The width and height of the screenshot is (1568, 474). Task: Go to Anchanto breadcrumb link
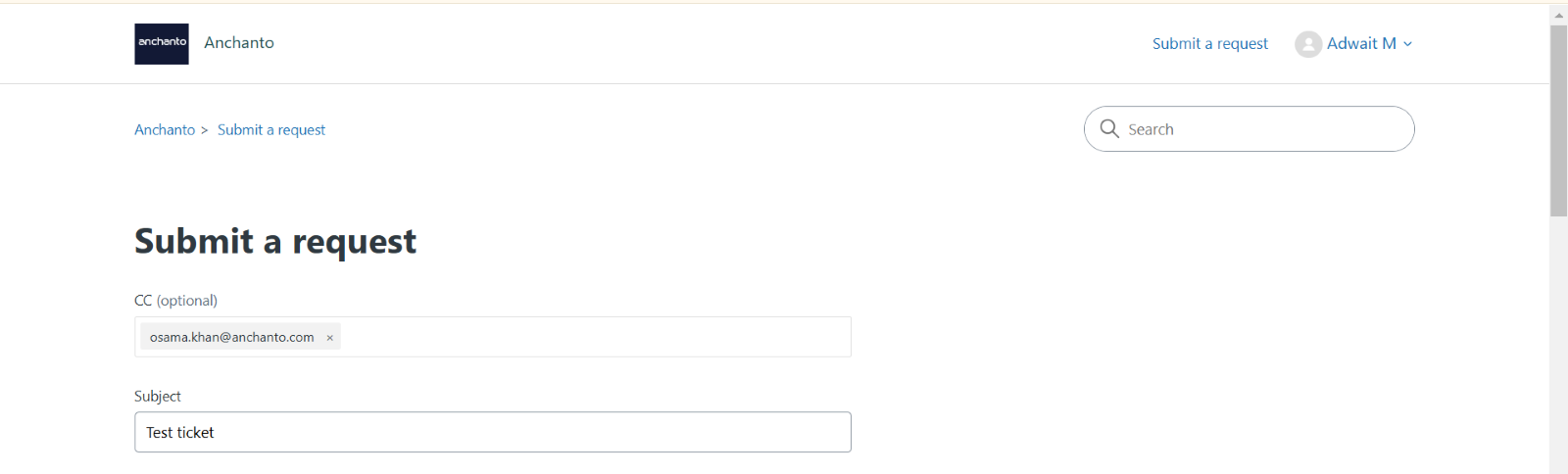[x=165, y=130]
